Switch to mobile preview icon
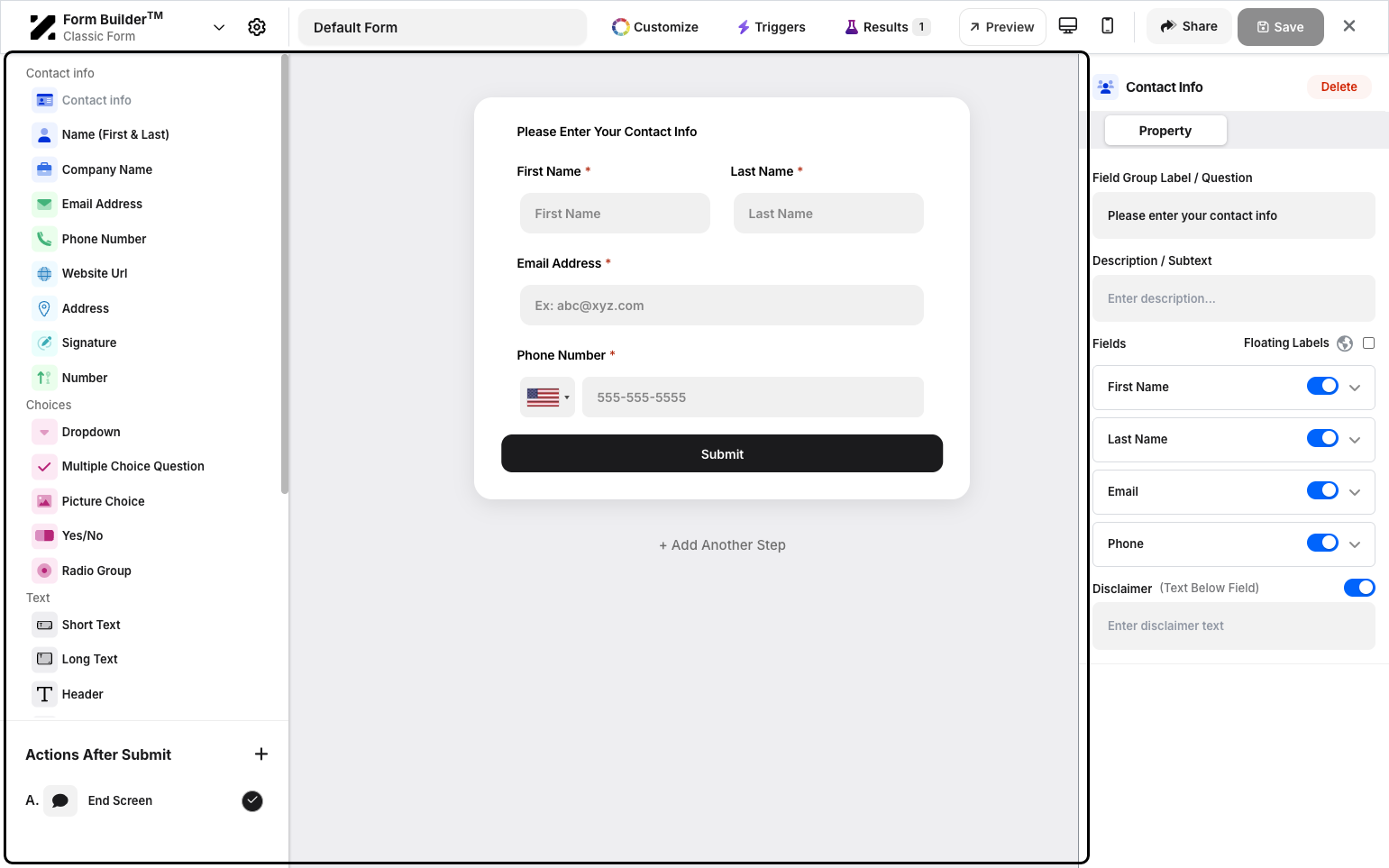This screenshot has height=868, width=1389. (1108, 26)
